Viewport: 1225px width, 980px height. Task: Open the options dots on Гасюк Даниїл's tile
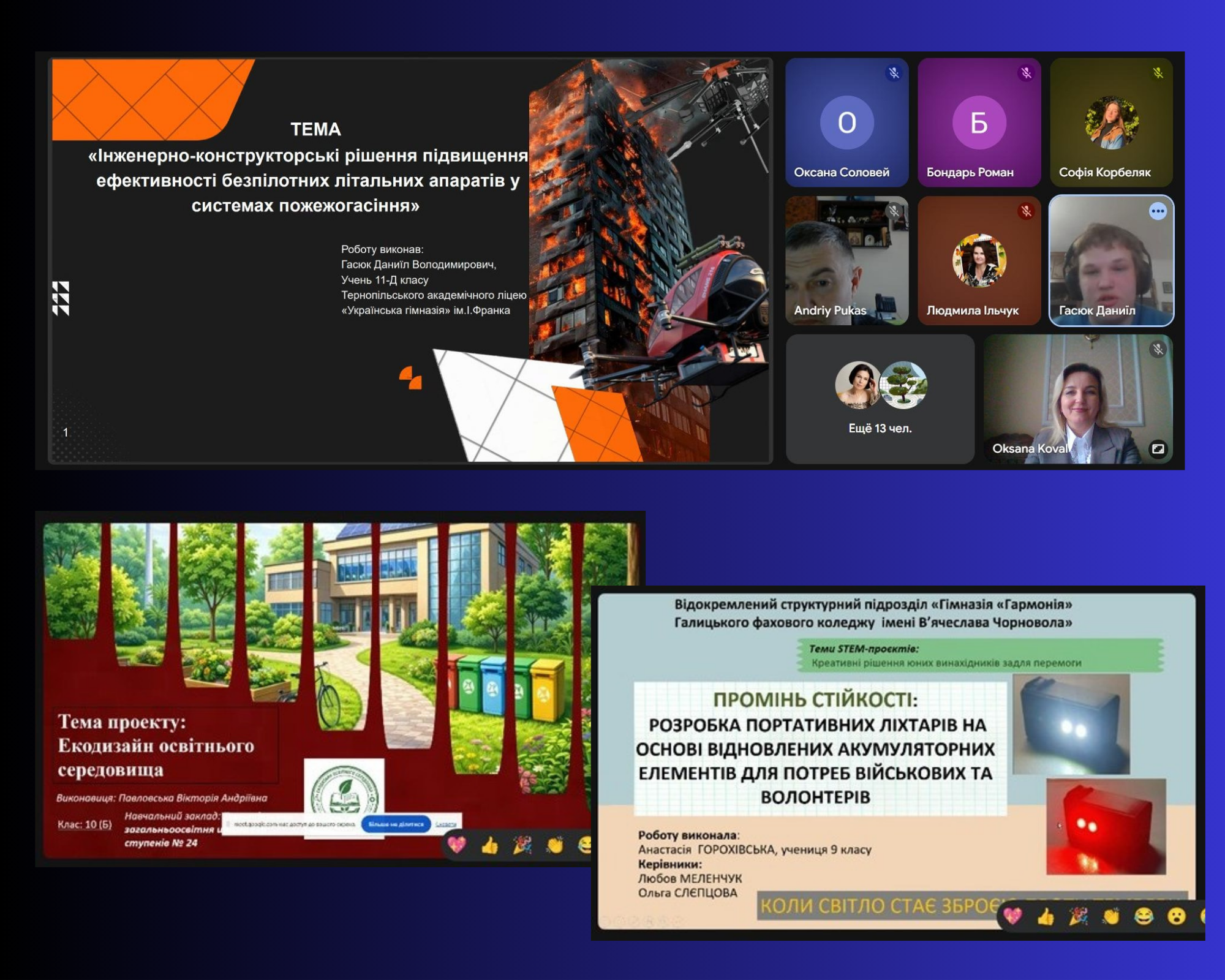click(x=1157, y=211)
